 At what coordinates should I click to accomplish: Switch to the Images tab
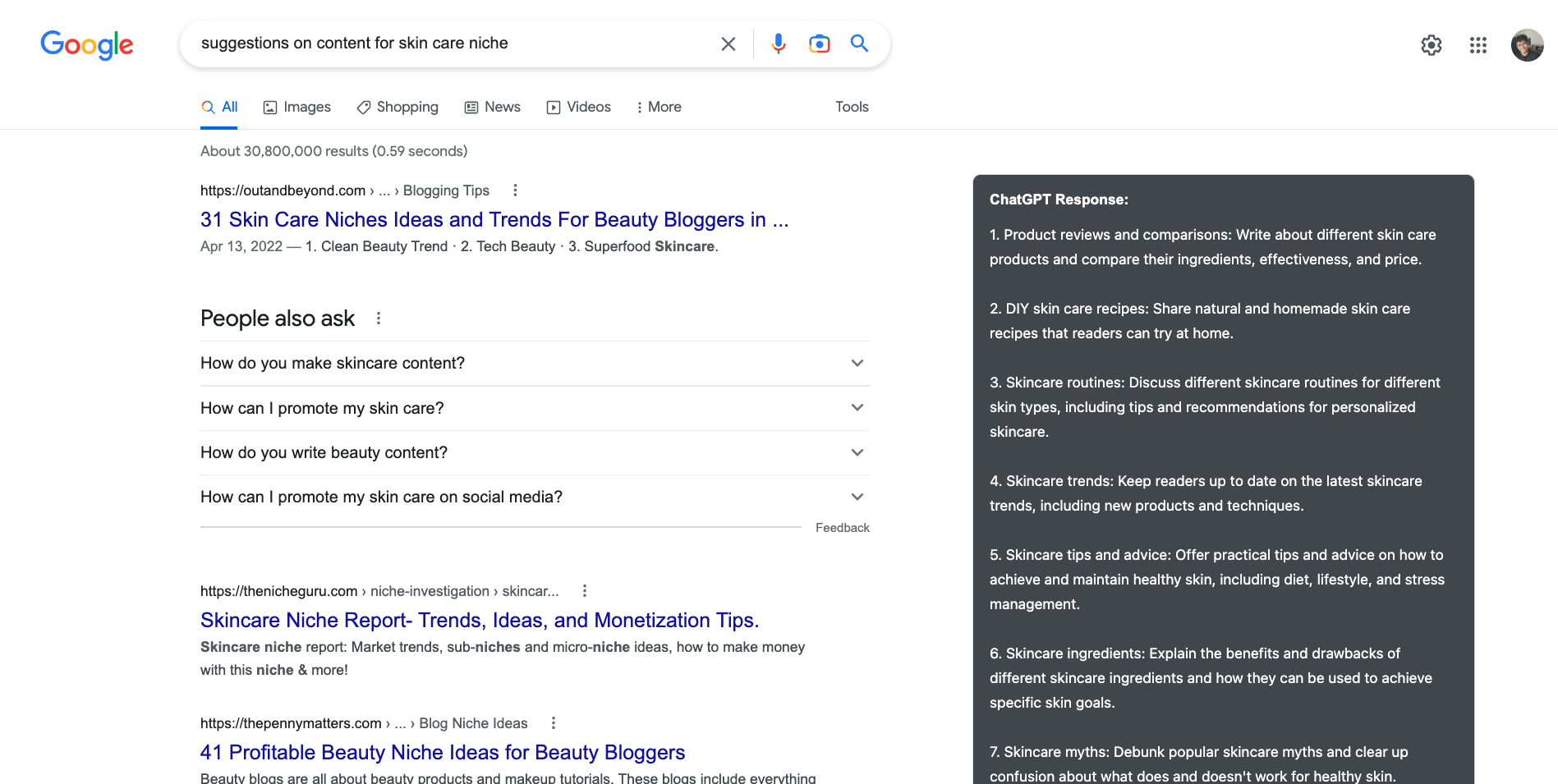point(296,107)
